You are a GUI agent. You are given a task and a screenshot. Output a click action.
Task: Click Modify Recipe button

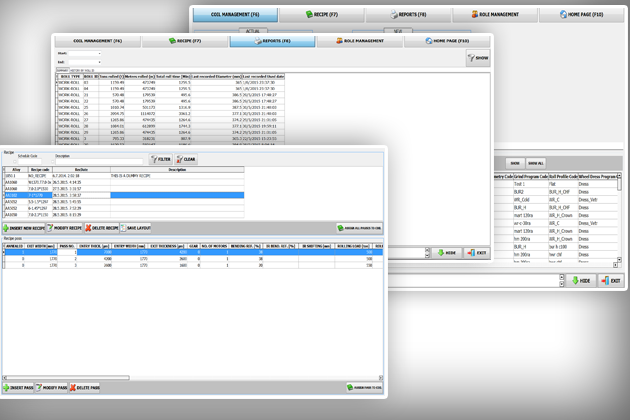(65, 228)
